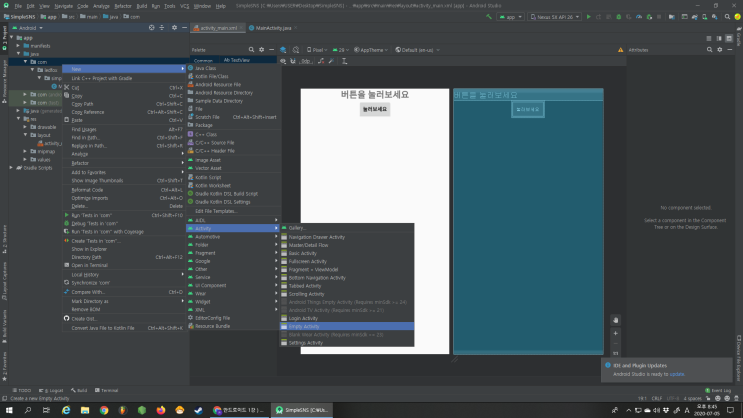Toggle the autoconnect magnet icon

click(x=293, y=61)
